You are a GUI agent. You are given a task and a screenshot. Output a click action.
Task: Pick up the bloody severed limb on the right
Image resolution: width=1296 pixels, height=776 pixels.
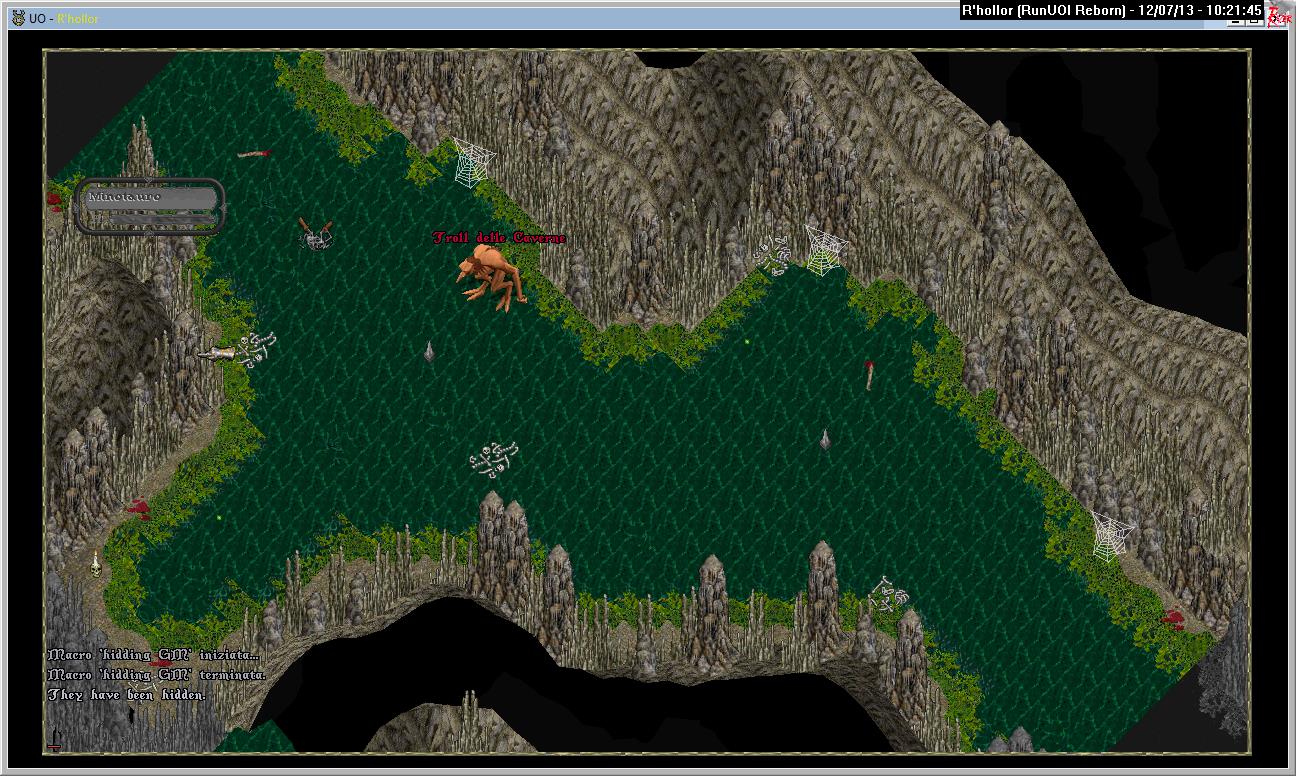(x=869, y=375)
